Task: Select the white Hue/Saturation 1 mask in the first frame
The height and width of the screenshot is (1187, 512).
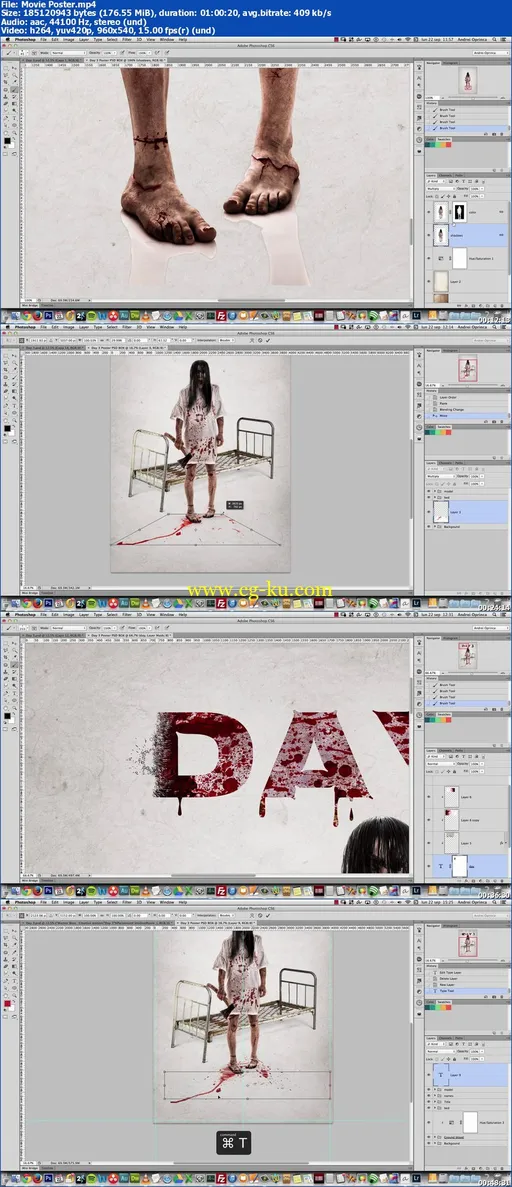Action: click(459, 257)
